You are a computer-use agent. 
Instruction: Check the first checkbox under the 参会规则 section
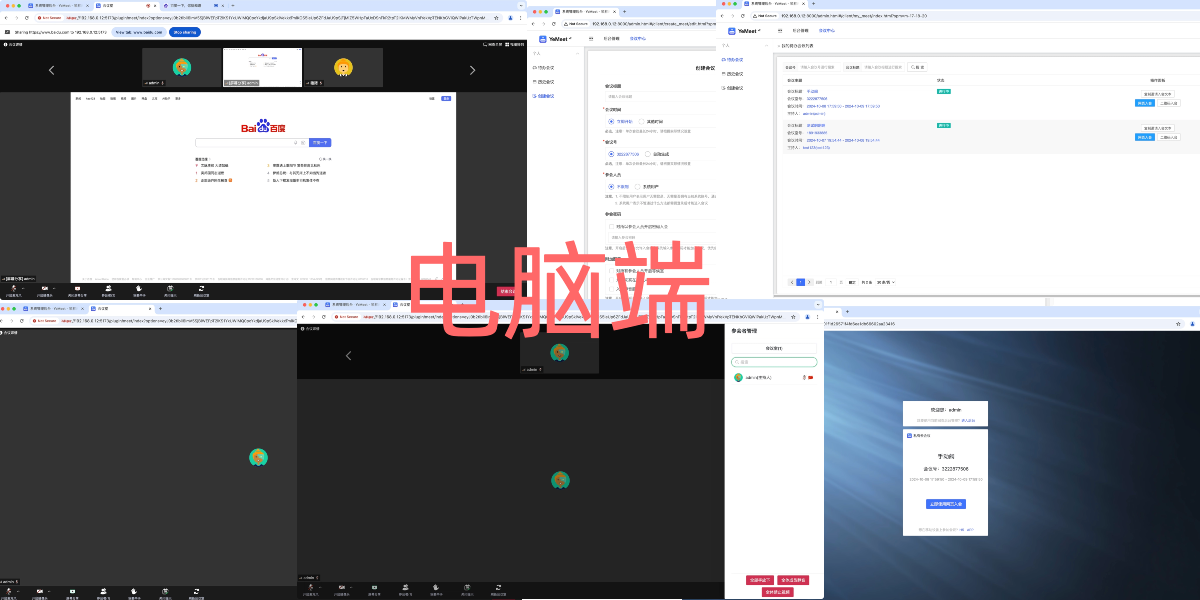point(612,227)
